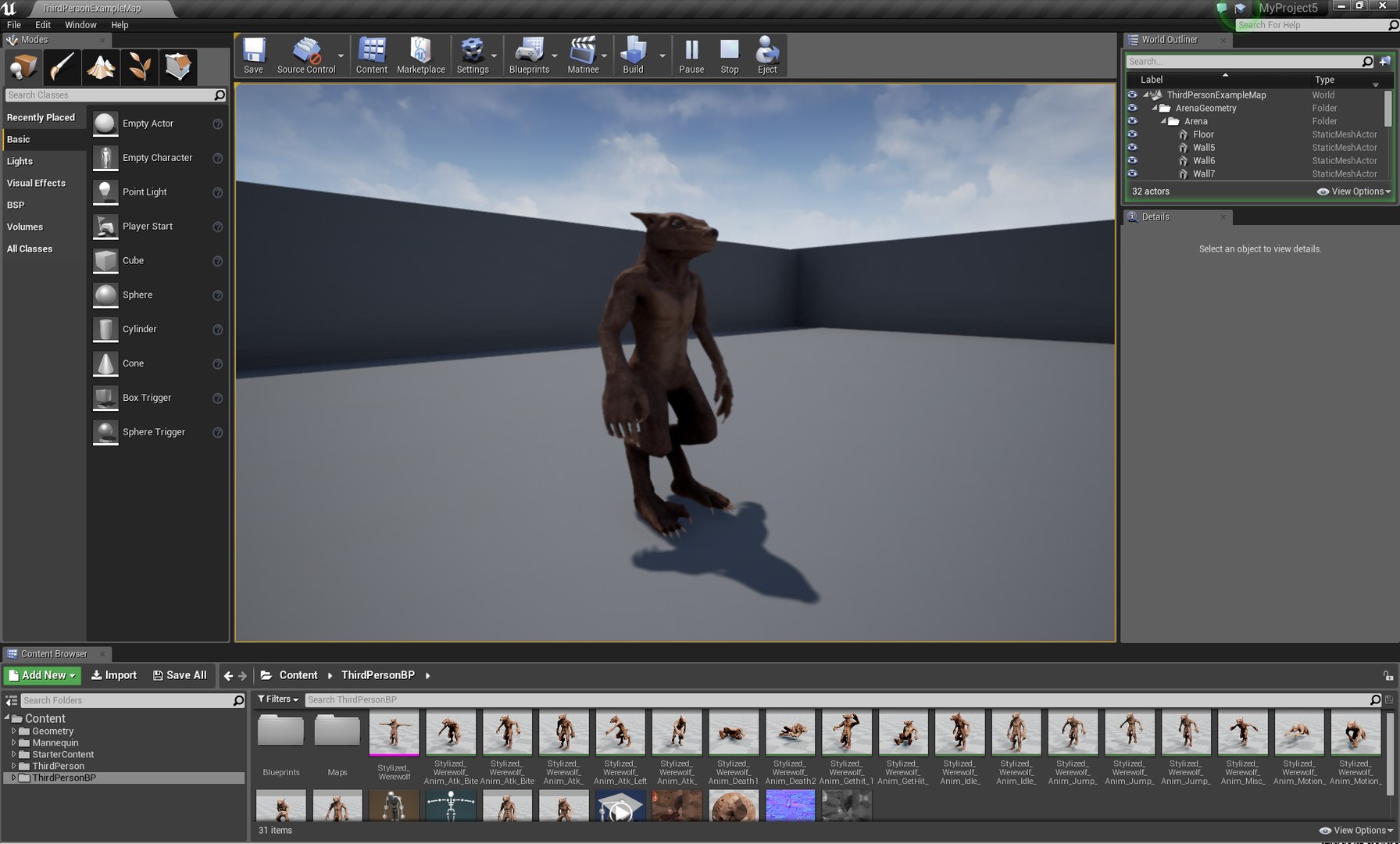
Task: Open the Filters dropdown in Content Browser
Action: pos(278,699)
